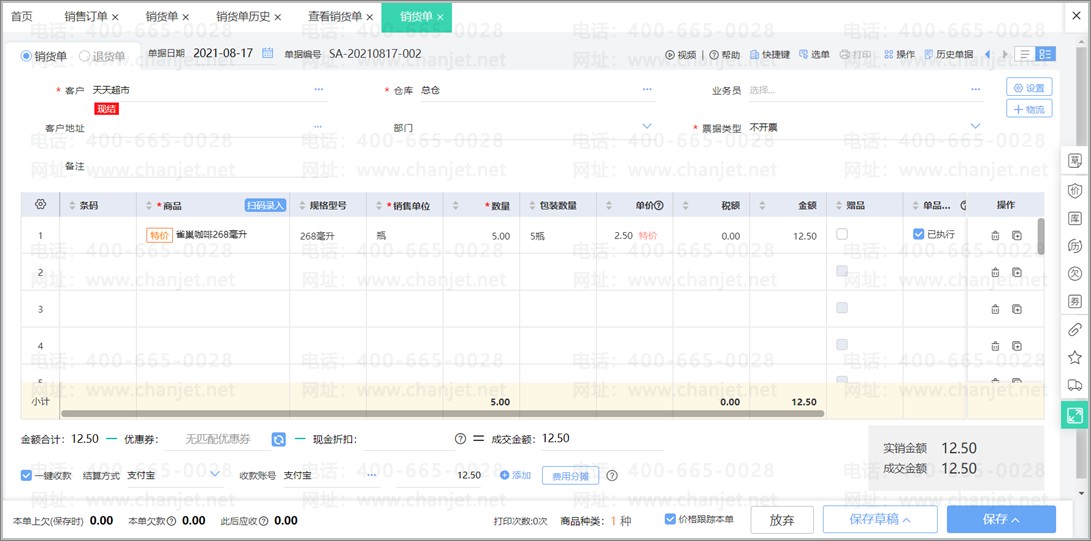This screenshot has width=1091, height=541.
Task: Open the draft (草) sidebar icon
Action: tap(1074, 161)
